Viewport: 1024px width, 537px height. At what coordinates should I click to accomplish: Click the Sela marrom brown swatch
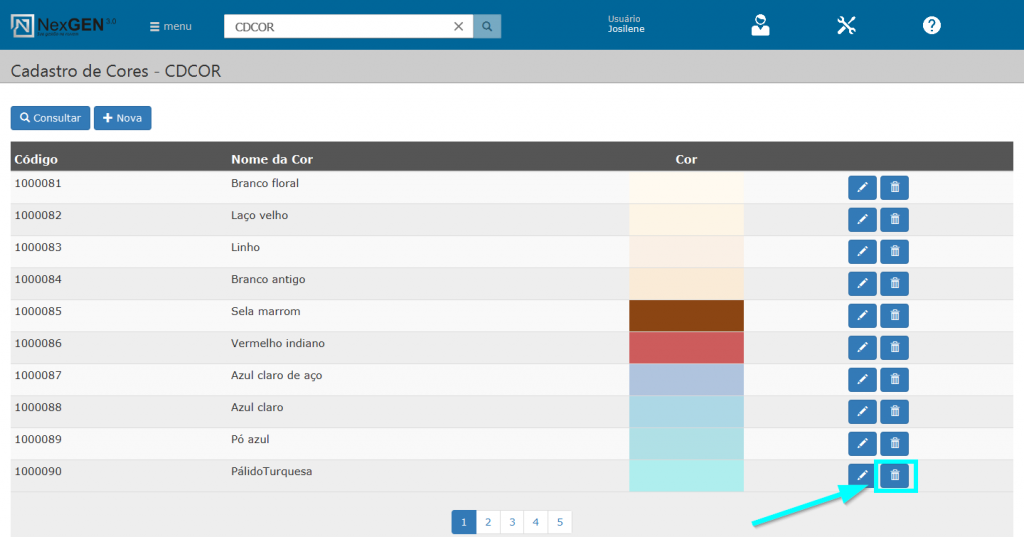point(686,315)
